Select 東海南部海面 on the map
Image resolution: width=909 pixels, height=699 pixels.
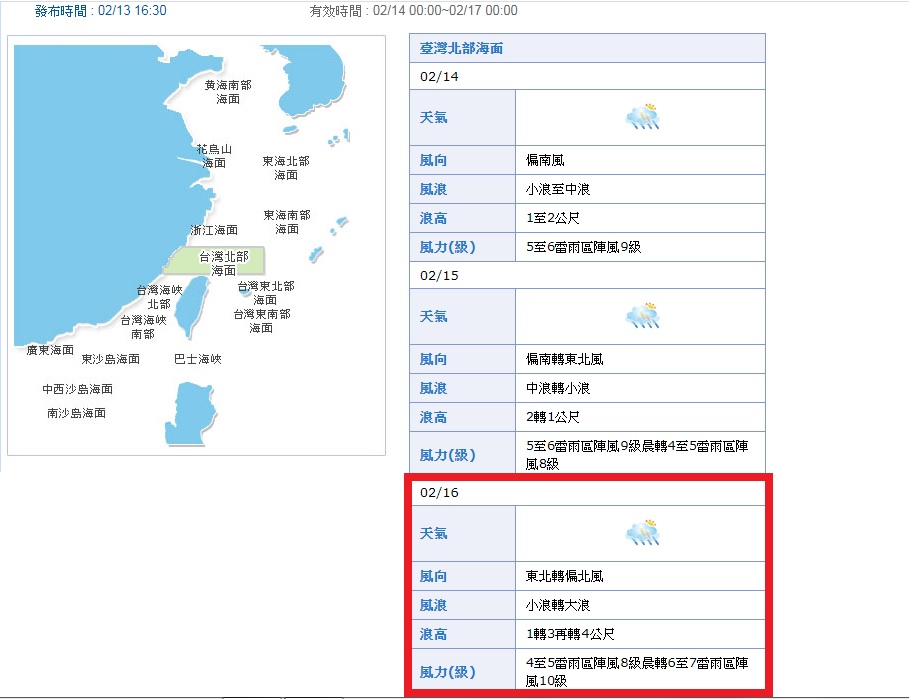point(287,222)
